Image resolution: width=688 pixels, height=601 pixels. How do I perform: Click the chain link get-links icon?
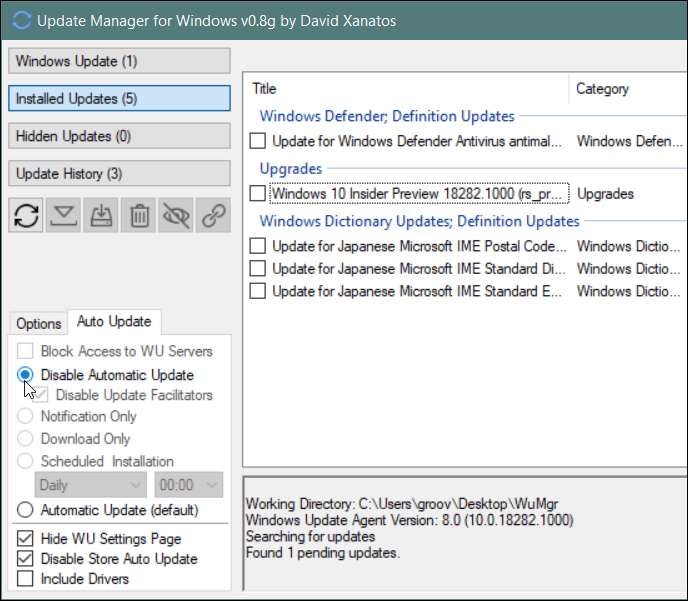click(x=214, y=215)
